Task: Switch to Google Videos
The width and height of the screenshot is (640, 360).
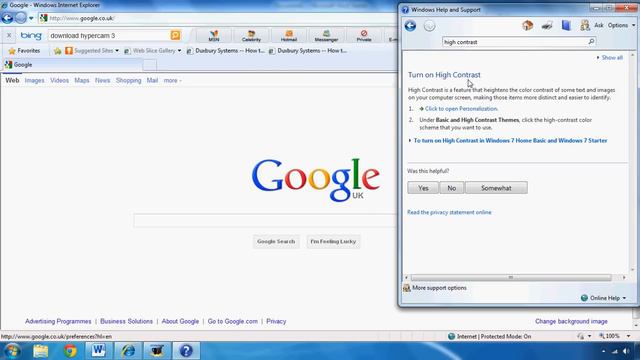Action: [59, 80]
